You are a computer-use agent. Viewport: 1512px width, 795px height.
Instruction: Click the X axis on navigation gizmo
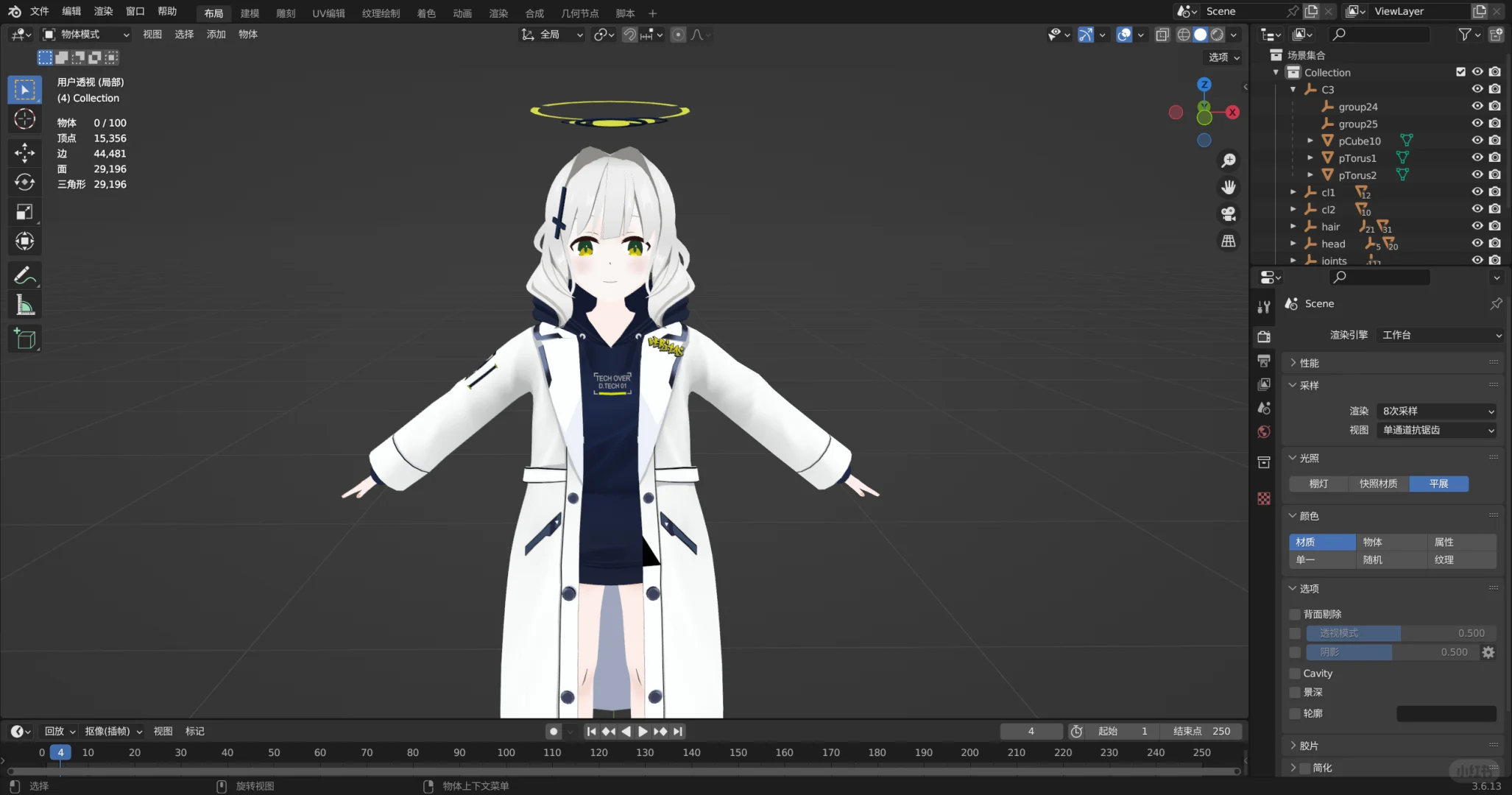(x=1232, y=112)
